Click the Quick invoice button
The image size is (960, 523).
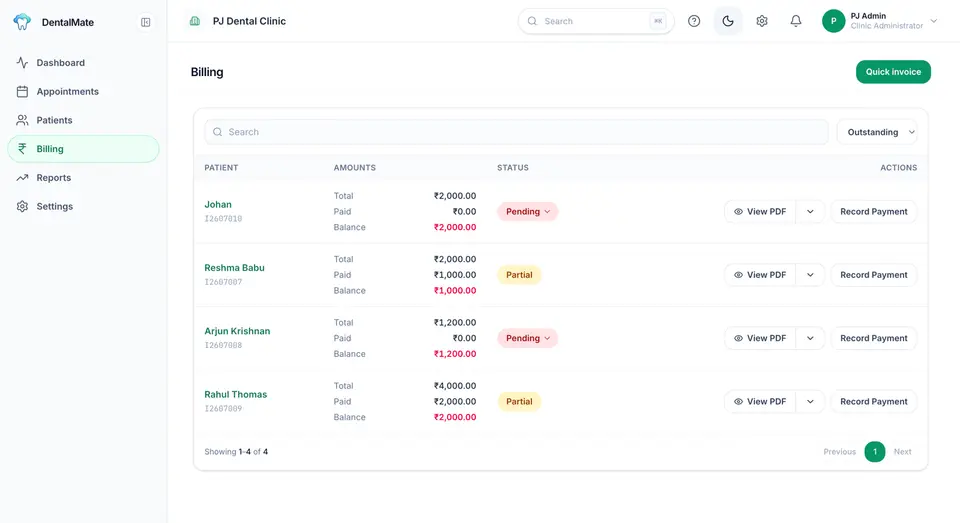tap(893, 72)
